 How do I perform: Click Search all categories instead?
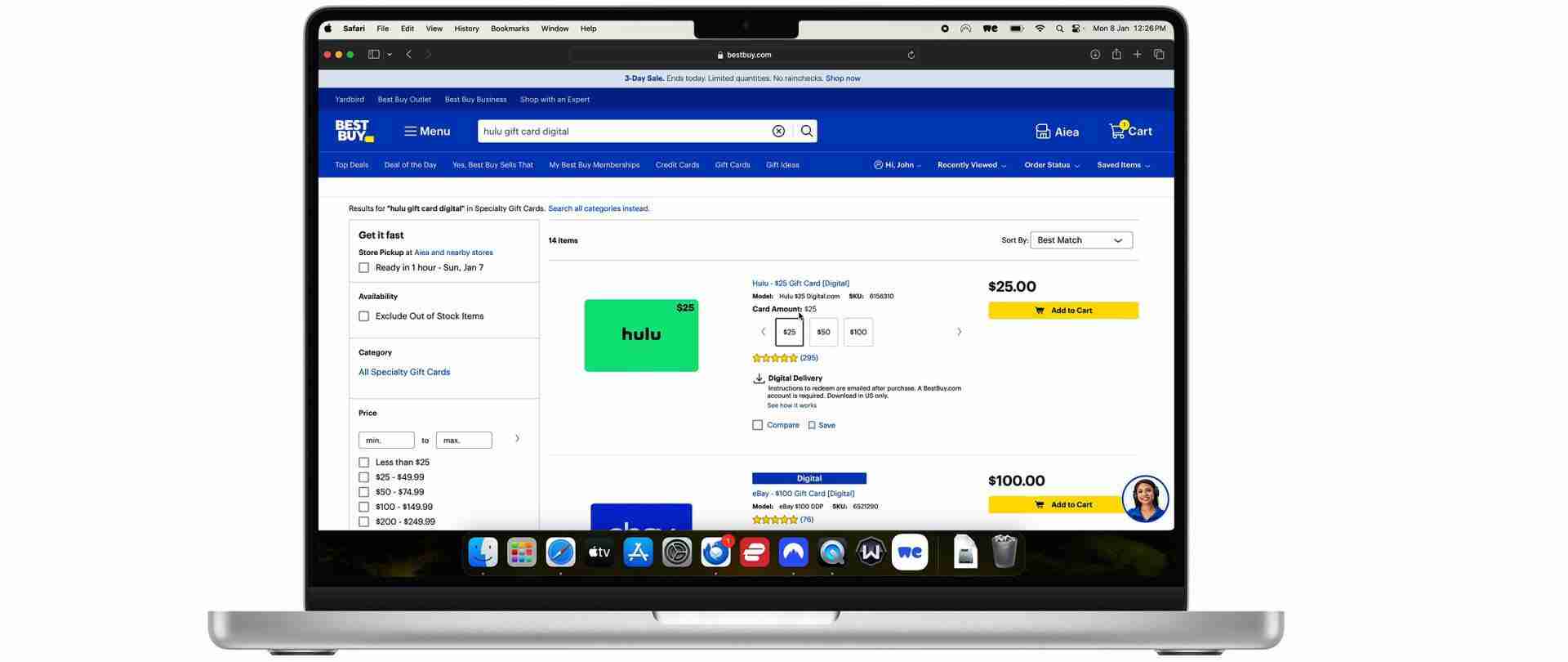599,208
